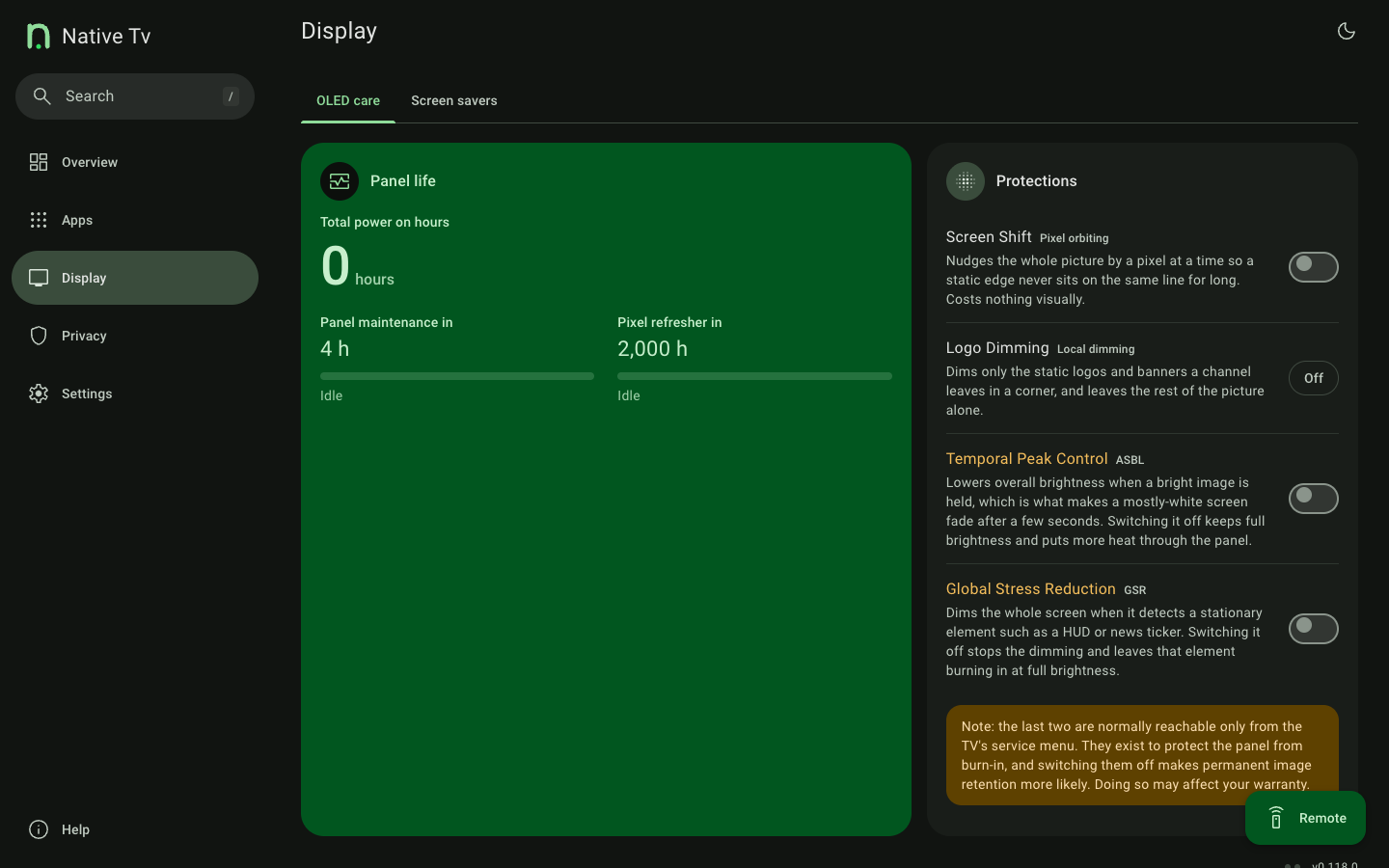Open Apps via grid icon
This screenshot has height=868, width=1389.
39,220
